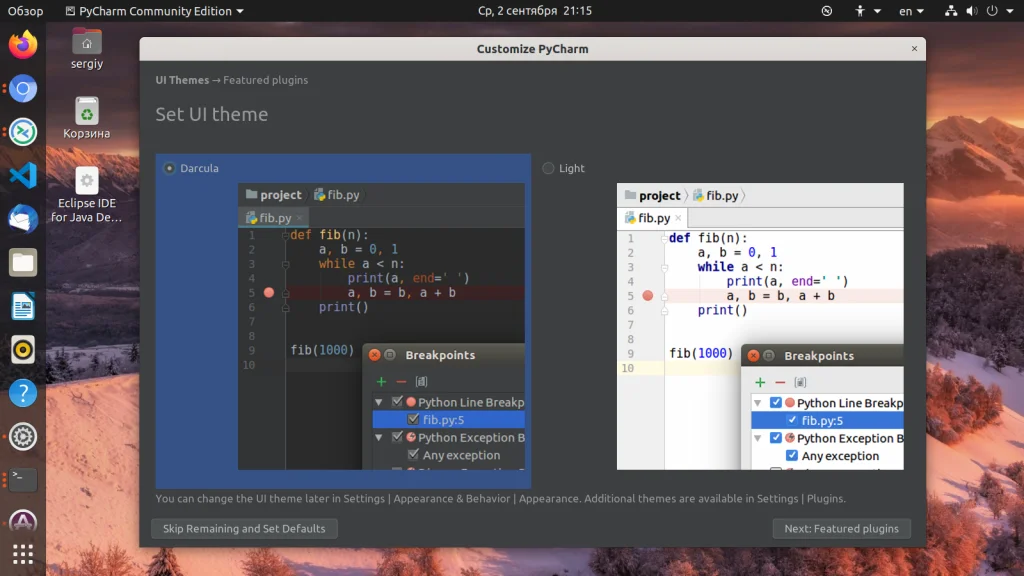Select the Light theme radio button
This screenshot has width=1024, height=576.
[548, 168]
